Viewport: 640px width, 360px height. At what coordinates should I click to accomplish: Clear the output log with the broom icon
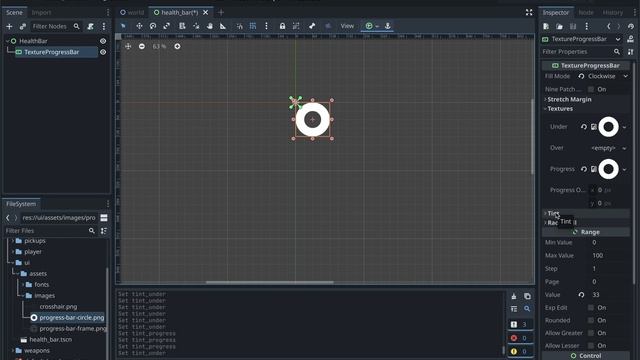pos(514,296)
